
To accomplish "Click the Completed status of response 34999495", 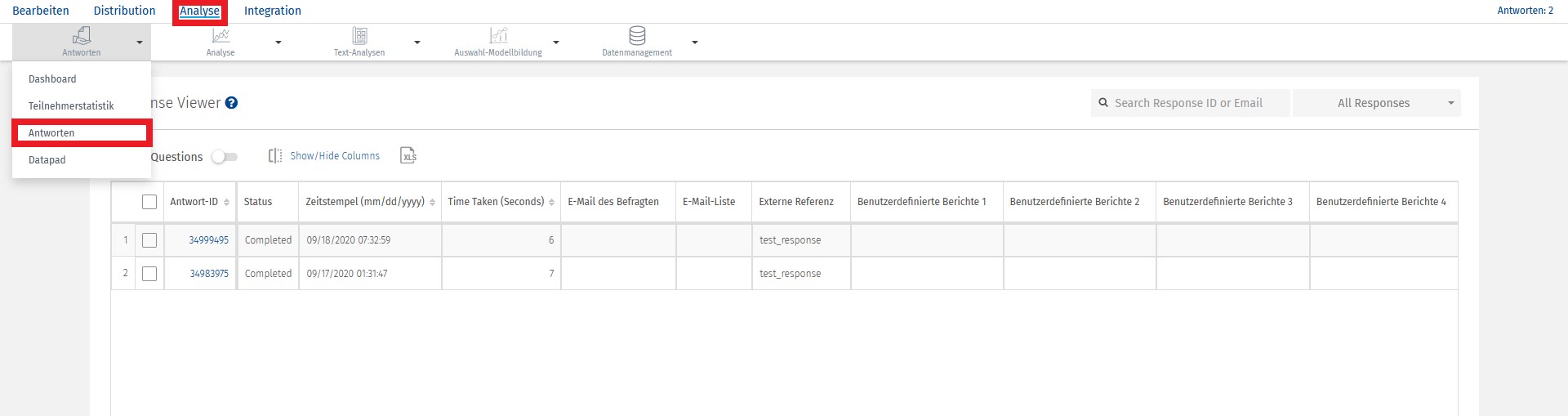I will 268,240.
